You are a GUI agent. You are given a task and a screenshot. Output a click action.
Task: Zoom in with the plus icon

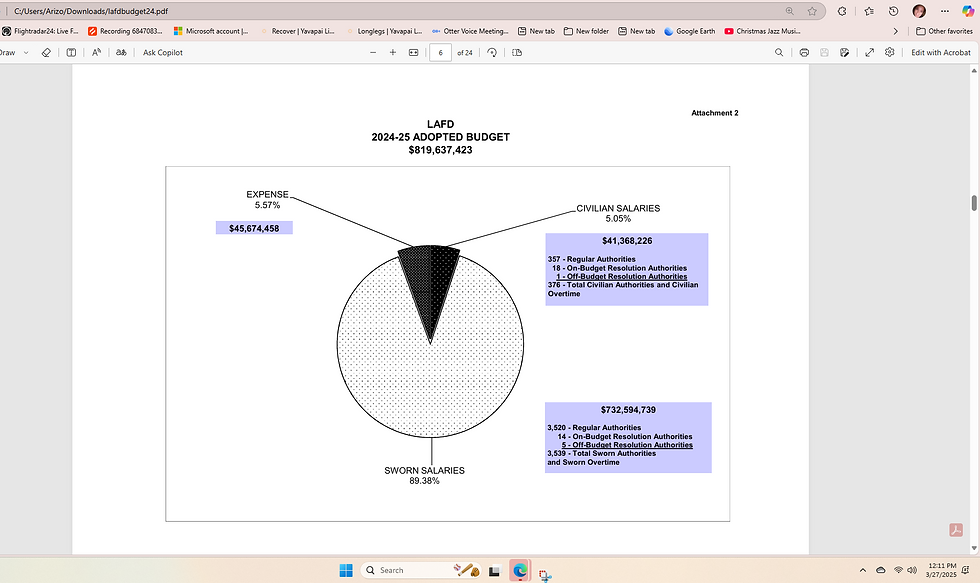point(392,52)
